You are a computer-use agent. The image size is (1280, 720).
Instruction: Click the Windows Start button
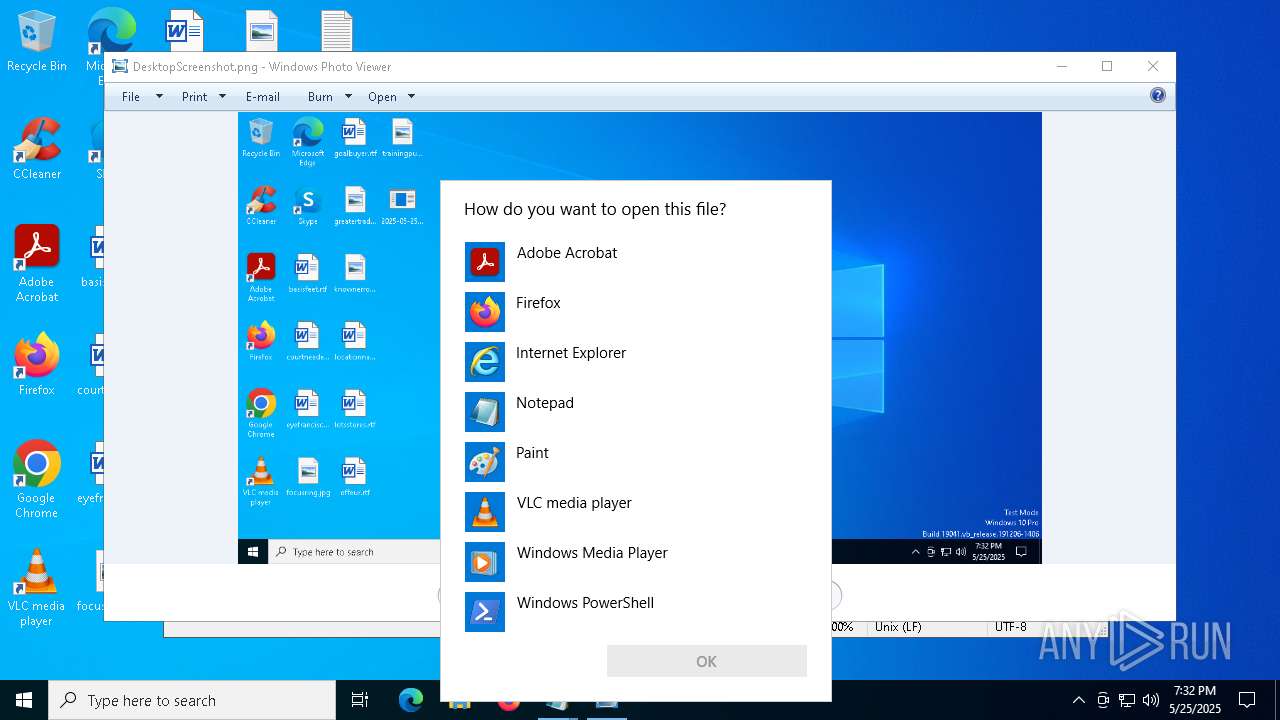pyautogui.click(x=24, y=700)
